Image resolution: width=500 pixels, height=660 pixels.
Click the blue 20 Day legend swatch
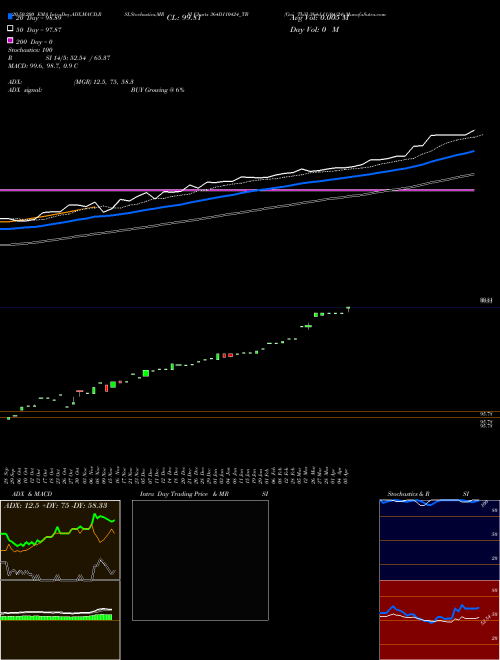10,16
